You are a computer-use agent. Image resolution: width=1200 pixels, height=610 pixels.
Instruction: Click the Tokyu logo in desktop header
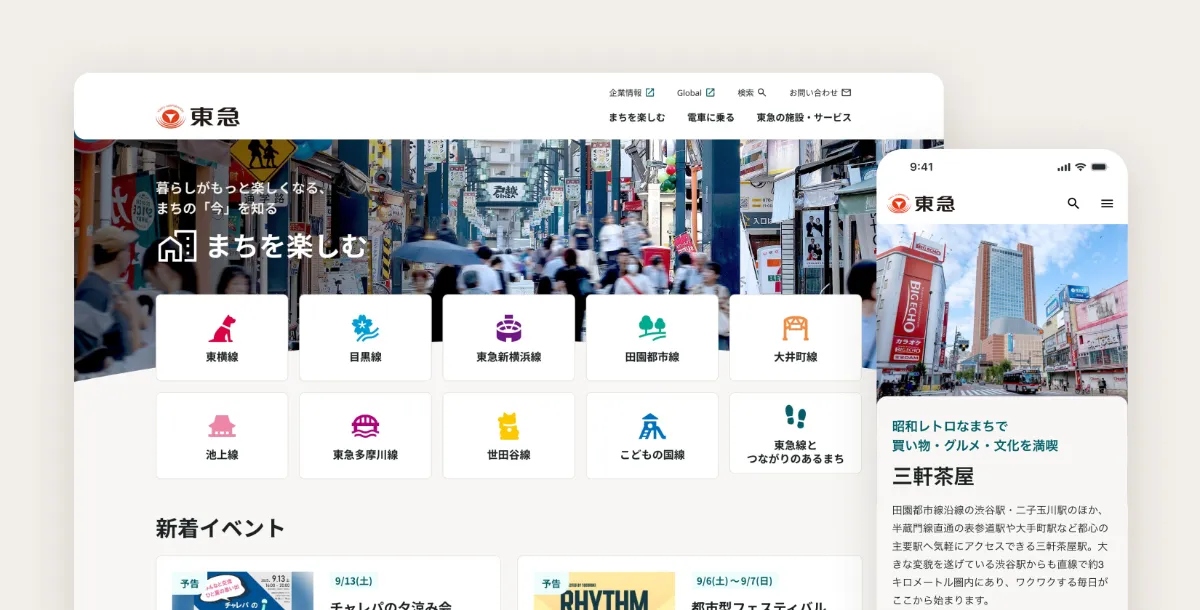[198, 117]
